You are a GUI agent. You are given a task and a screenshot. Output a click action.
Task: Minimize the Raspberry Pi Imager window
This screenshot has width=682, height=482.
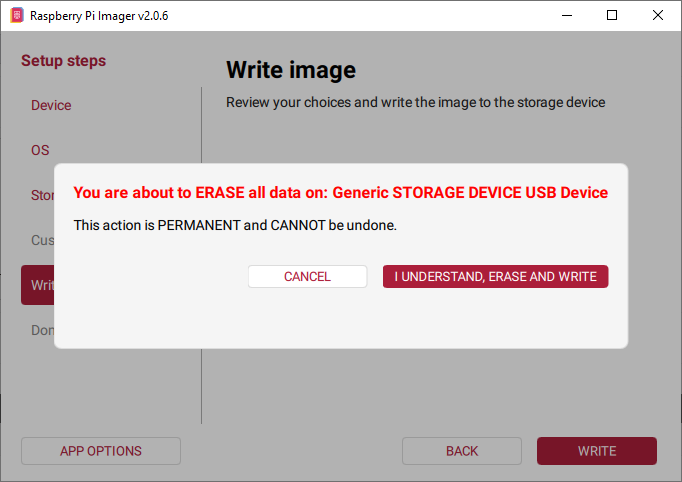pyautogui.click(x=565, y=15)
